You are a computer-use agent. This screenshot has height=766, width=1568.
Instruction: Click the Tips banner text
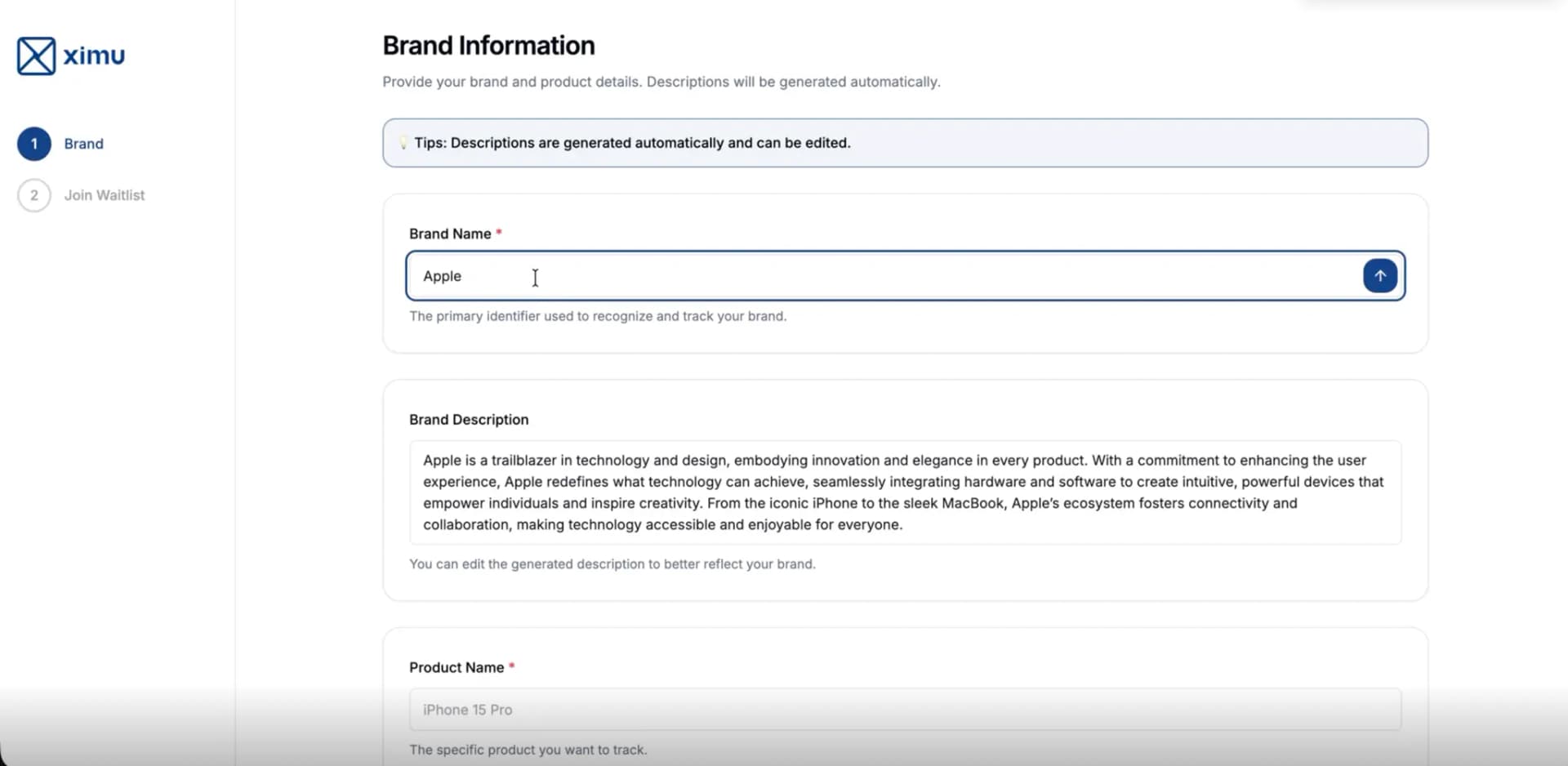click(632, 143)
